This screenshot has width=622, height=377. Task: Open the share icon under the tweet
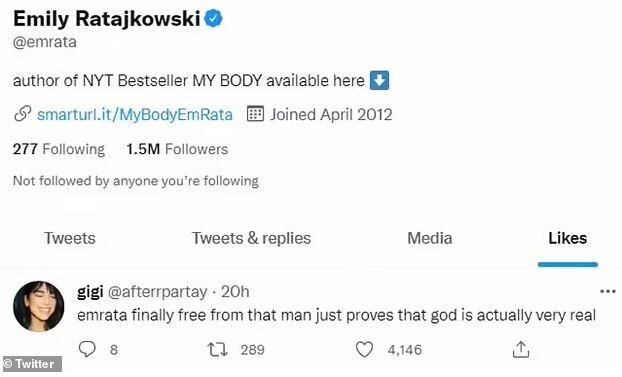[x=521, y=350]
